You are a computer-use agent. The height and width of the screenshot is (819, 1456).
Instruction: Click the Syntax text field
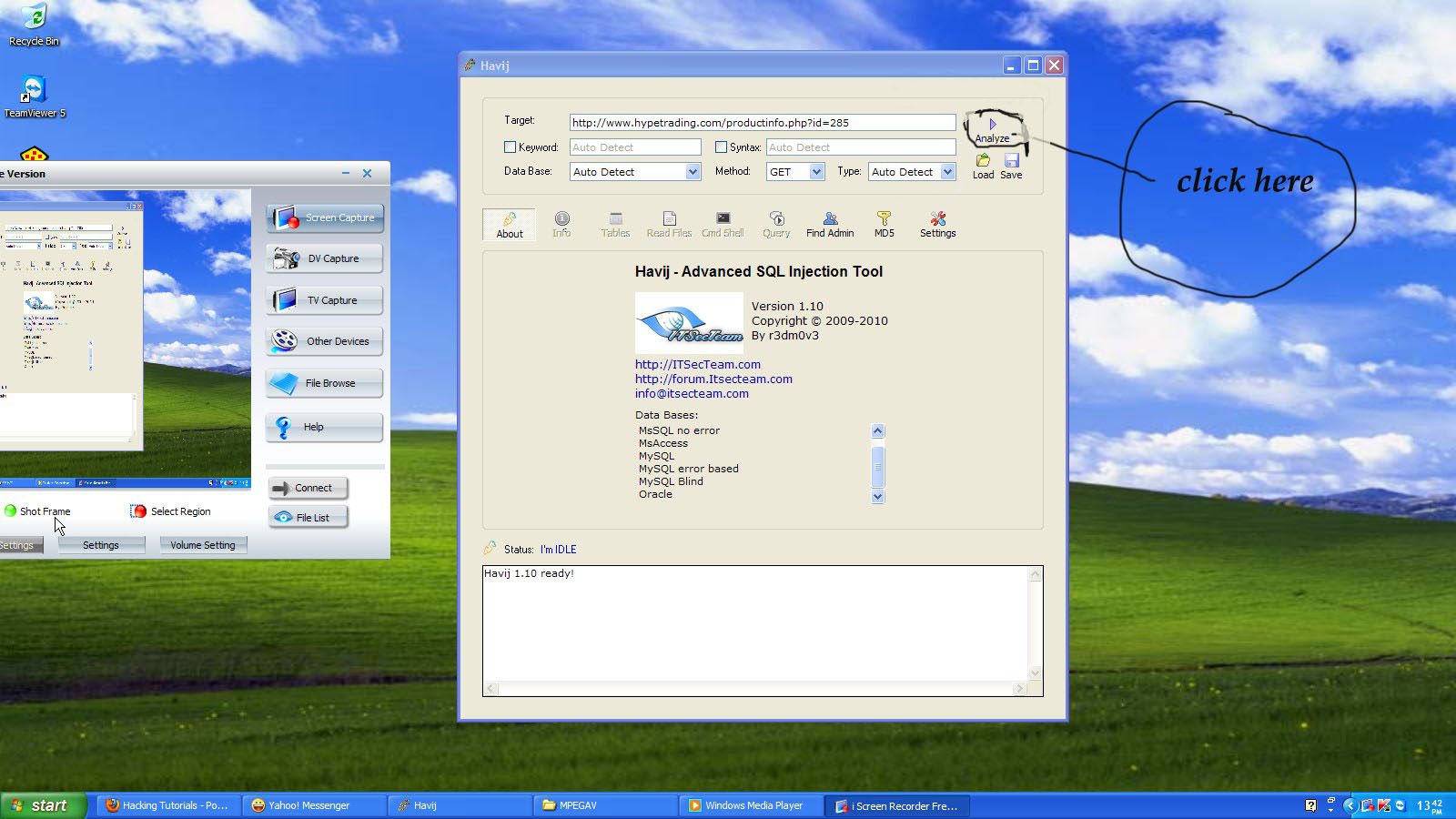click(861, 147)
